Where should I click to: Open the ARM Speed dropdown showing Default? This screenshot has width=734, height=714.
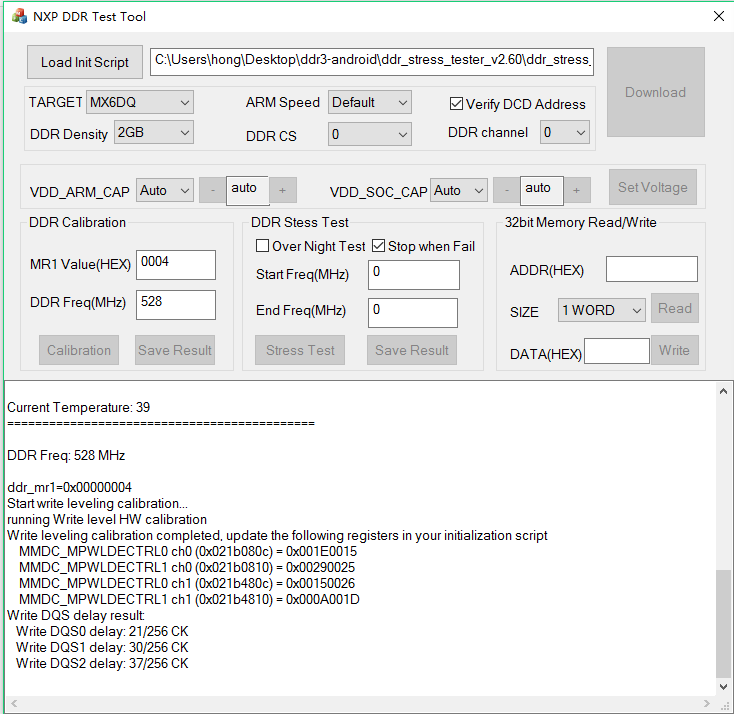pyautogui.click(x=369, y=103)
